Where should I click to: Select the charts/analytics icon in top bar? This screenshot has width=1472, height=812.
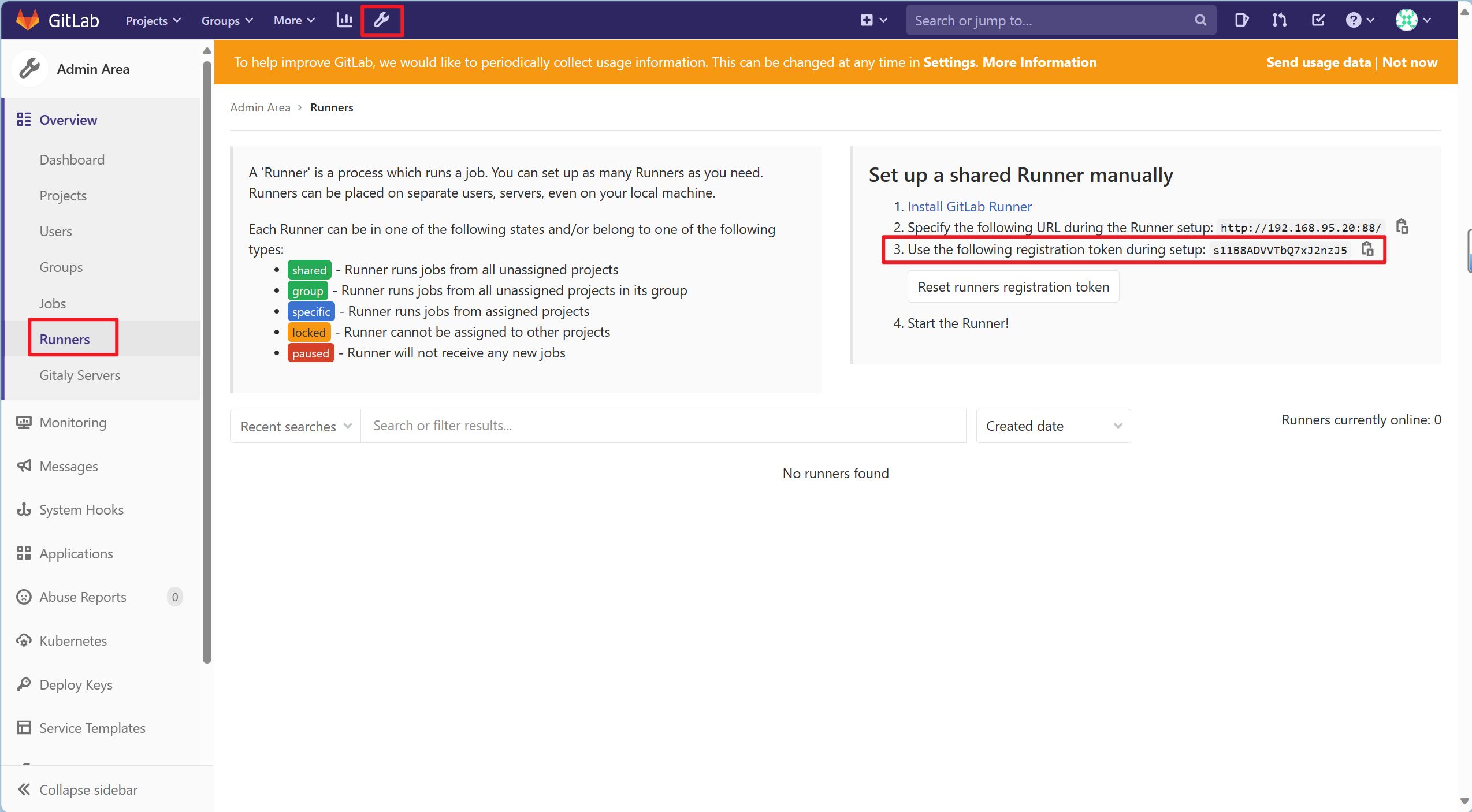click(x=344, y=20)
